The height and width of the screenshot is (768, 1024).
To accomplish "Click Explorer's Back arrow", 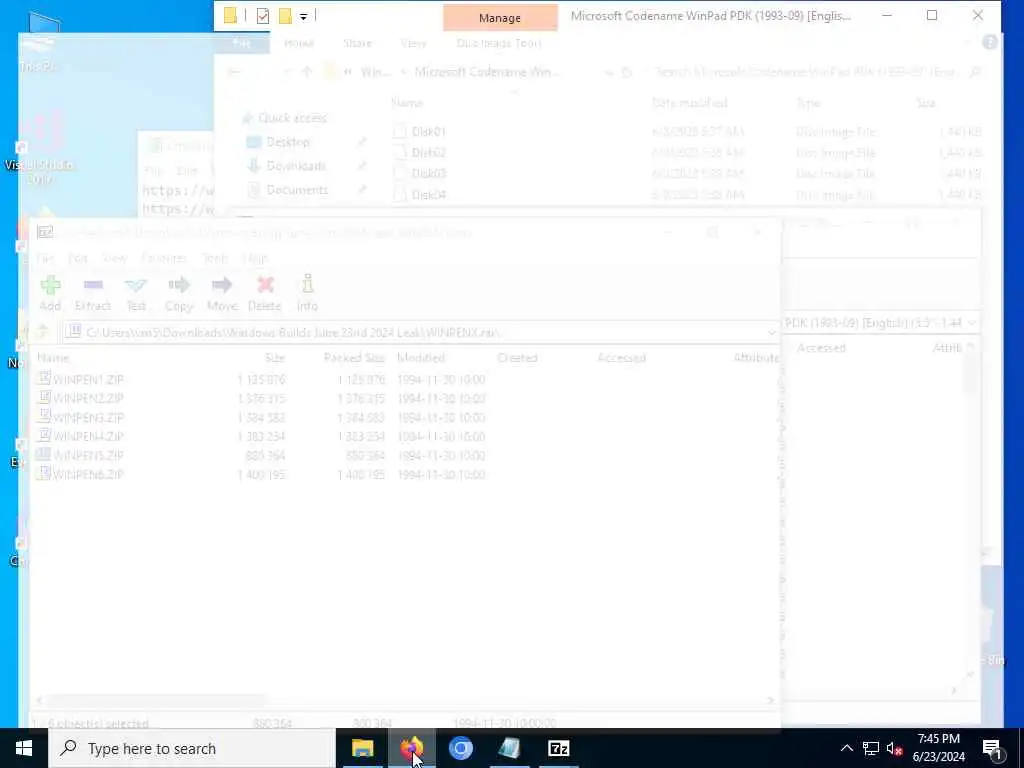I will (x=233, y=72).
